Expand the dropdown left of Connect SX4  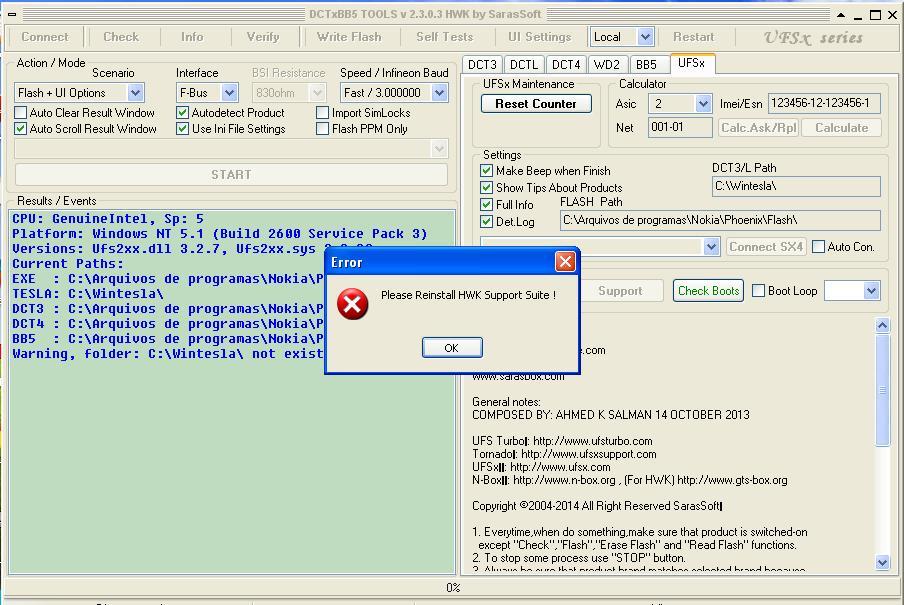click(711, 247)
